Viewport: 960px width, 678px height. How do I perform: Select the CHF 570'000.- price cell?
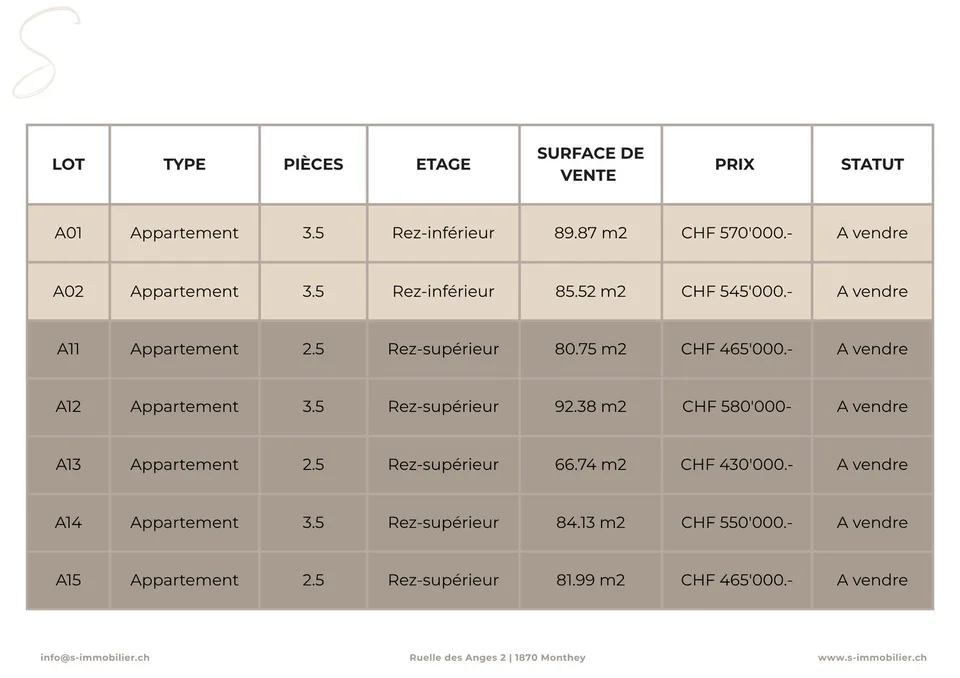point(737,233)
